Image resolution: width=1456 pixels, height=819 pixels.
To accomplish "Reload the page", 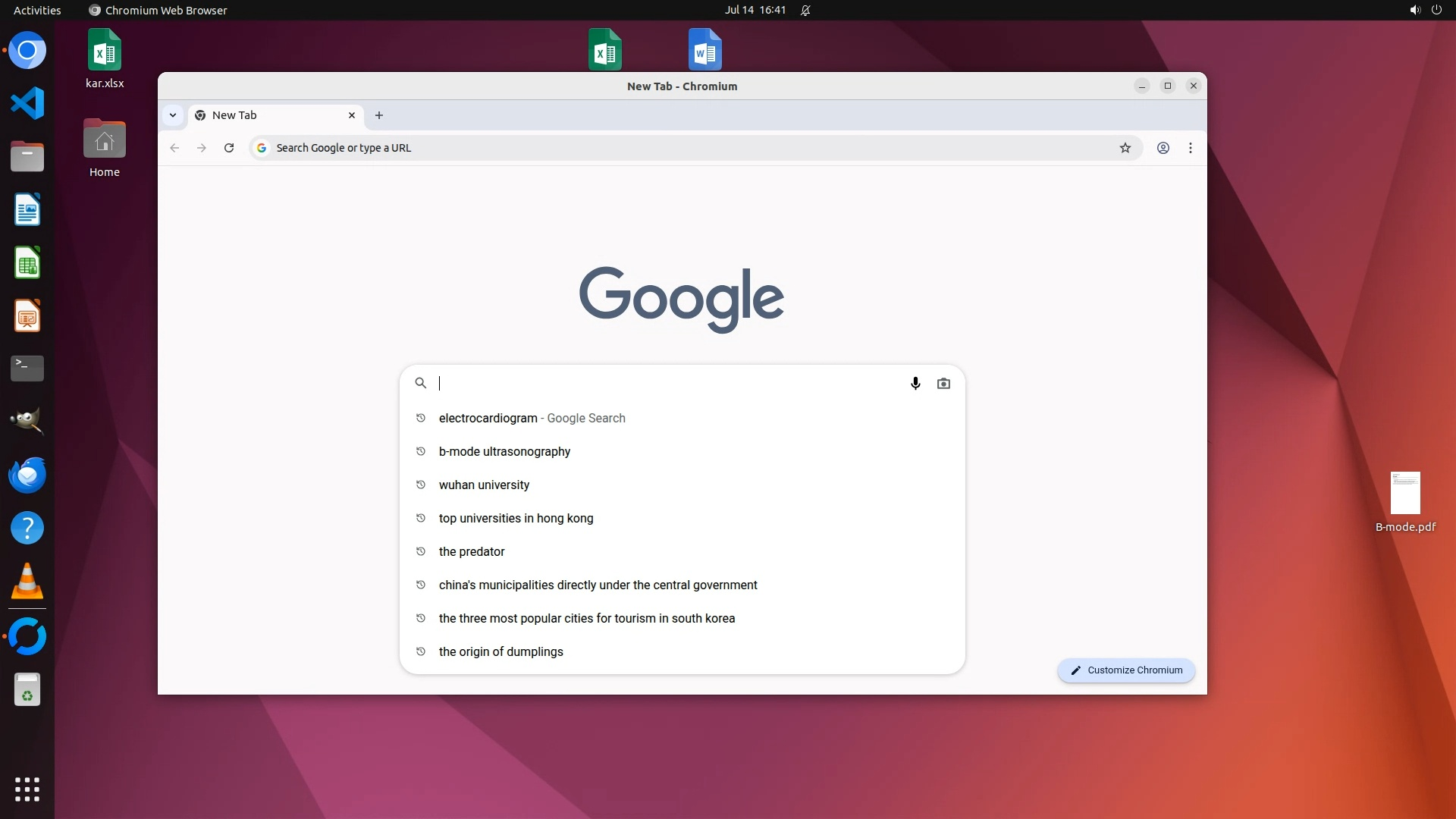I will tap(229, 148).
